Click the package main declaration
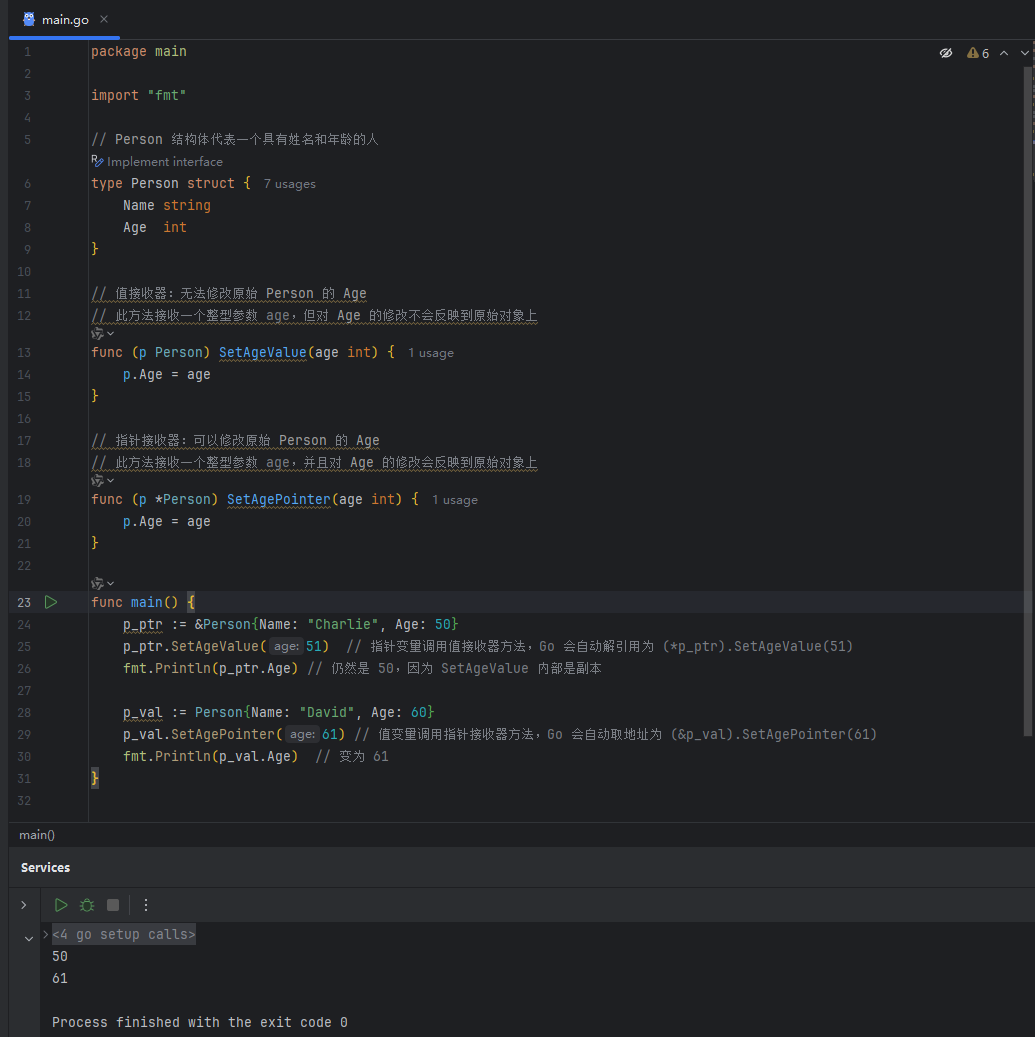The height and width of the screenshot is (1037, 1035). 139,52
